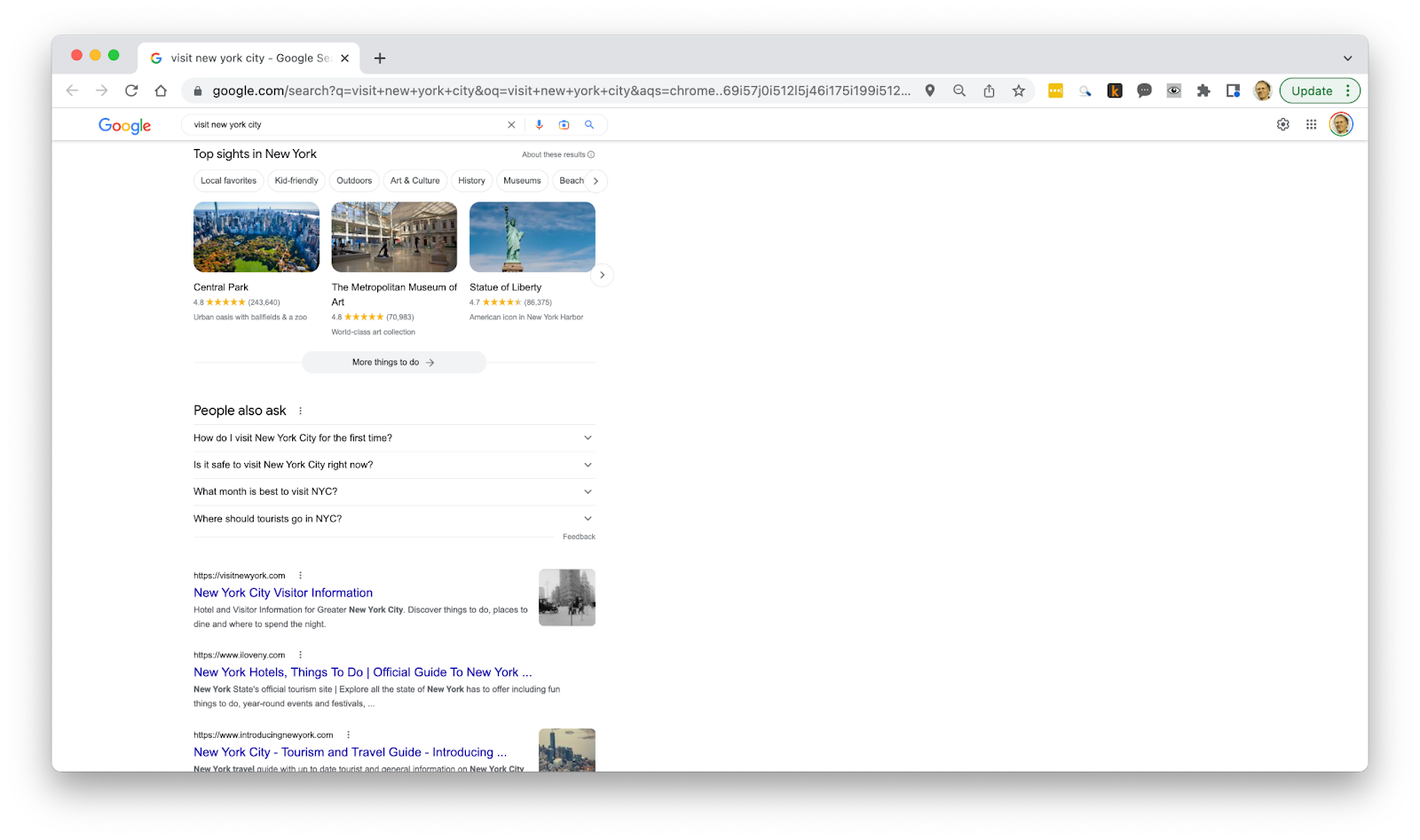The height and width of the screenshot is (840, 1420).
Task: Open the Metropolitan Museum of Art photo
Action: [x=394, y=237]
